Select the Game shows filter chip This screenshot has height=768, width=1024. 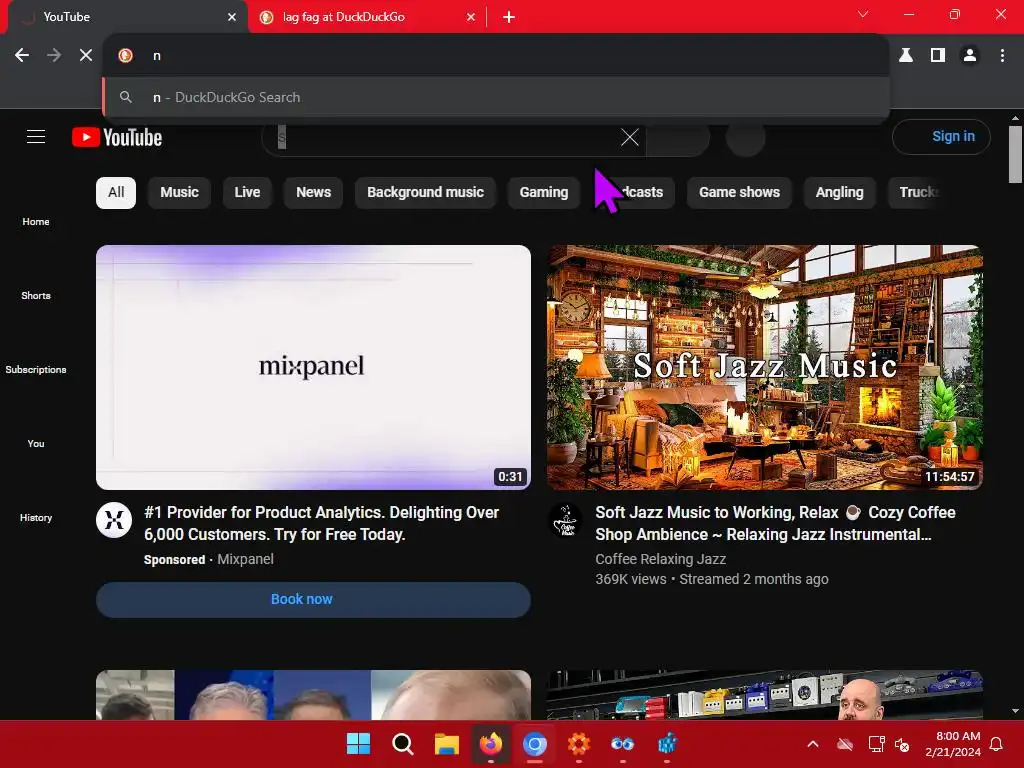(x=739, y=193)
